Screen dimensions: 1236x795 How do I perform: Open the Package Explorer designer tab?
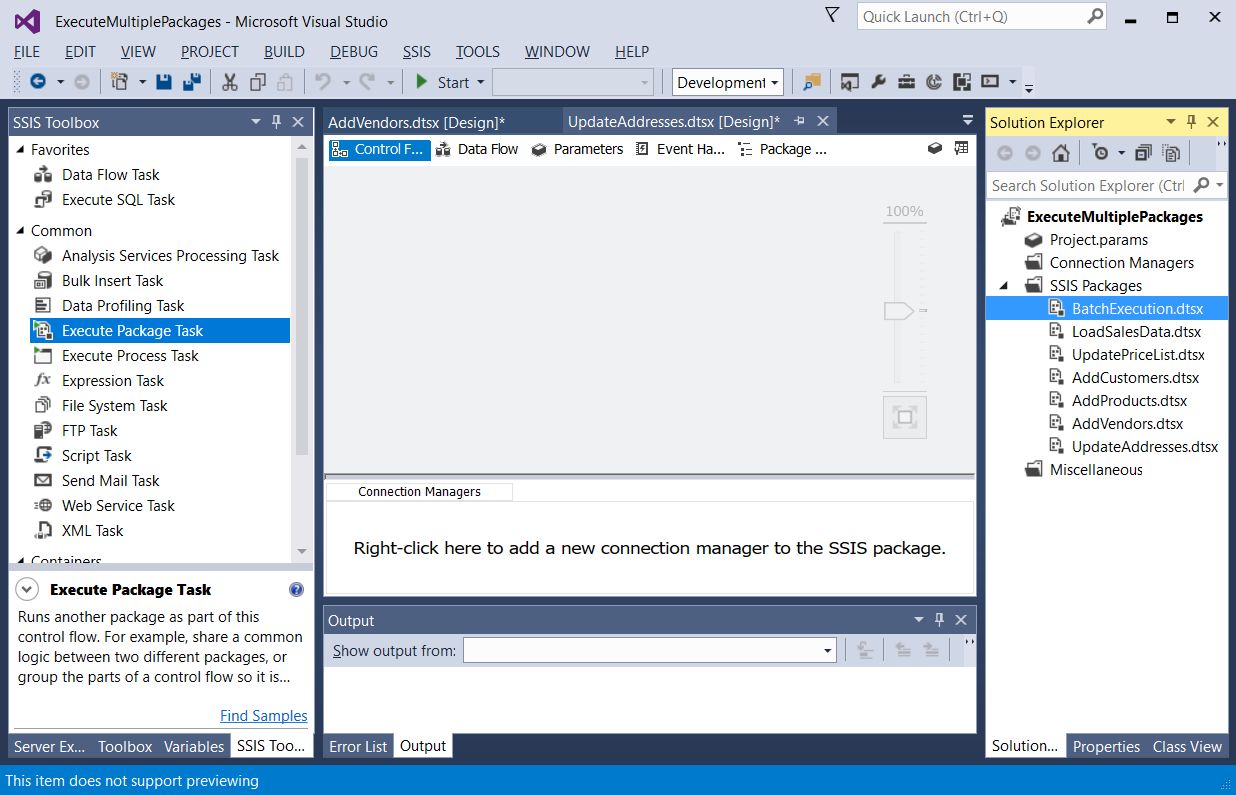pyautogui.click(x=783, y=149)
